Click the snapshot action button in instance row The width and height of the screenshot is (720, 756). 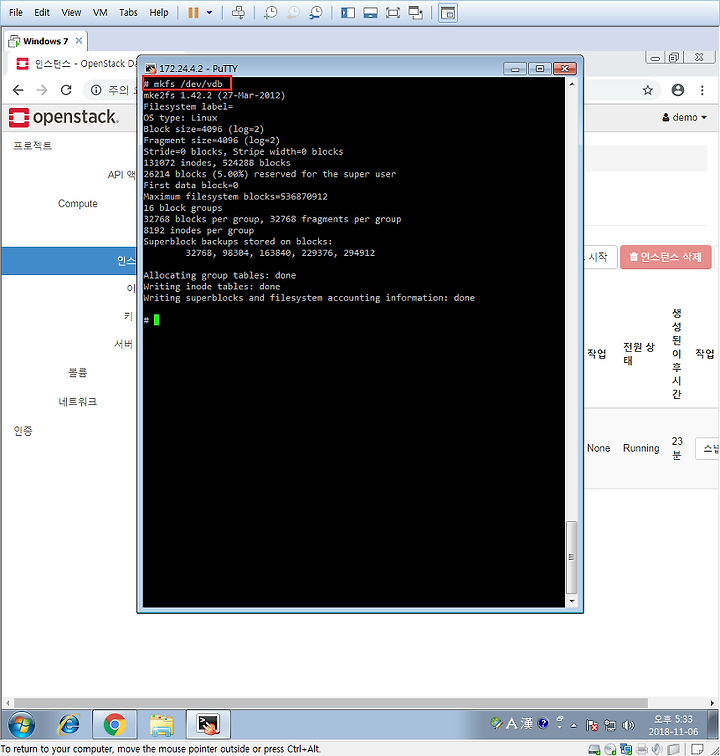pos(708,449)
